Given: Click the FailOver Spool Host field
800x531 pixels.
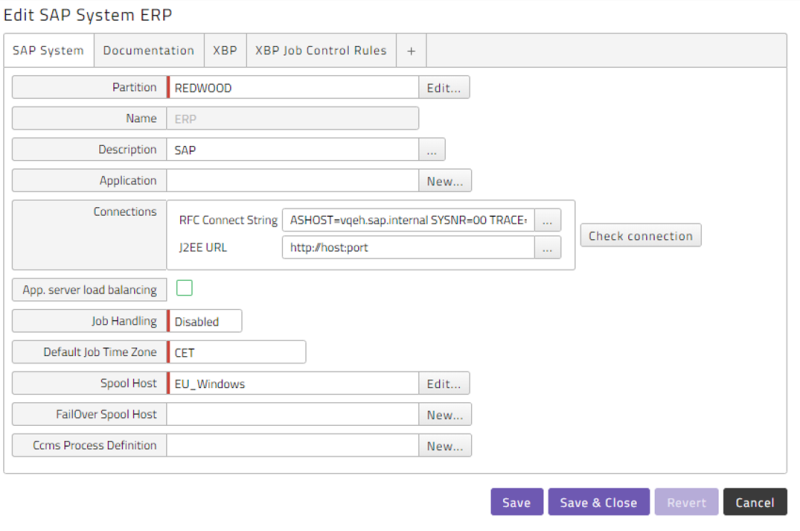Looking at the screenshot, I should point(293,414).
